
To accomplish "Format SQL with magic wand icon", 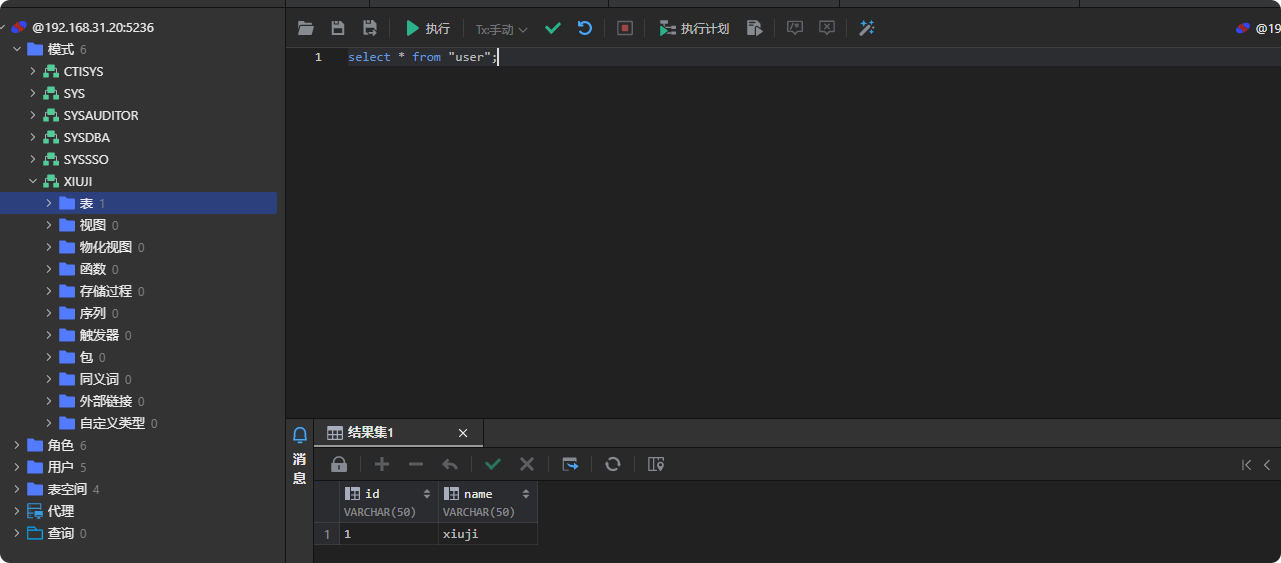I will 867,28.
